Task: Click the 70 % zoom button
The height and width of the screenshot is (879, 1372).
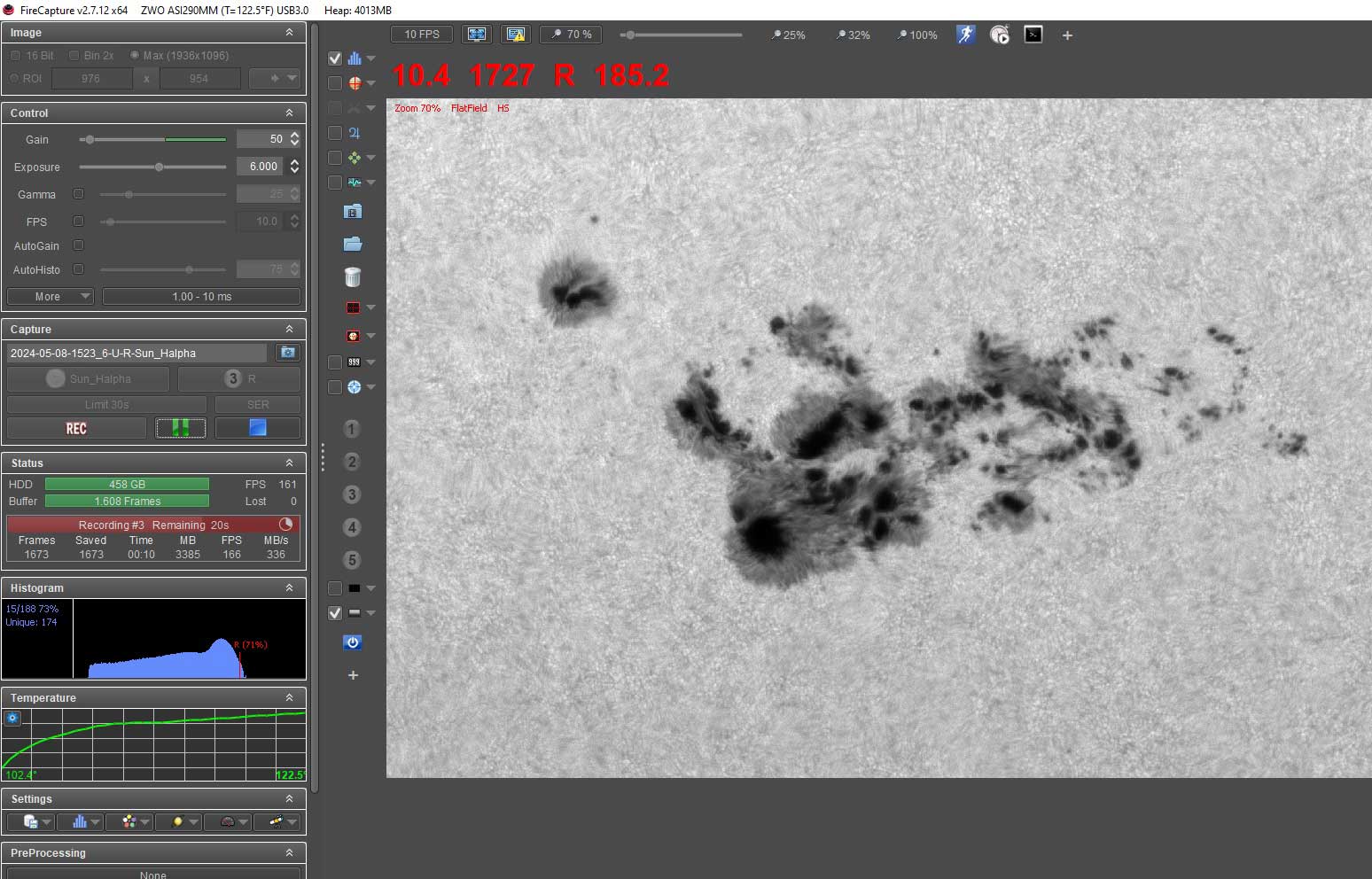Action: click(571, 35)
